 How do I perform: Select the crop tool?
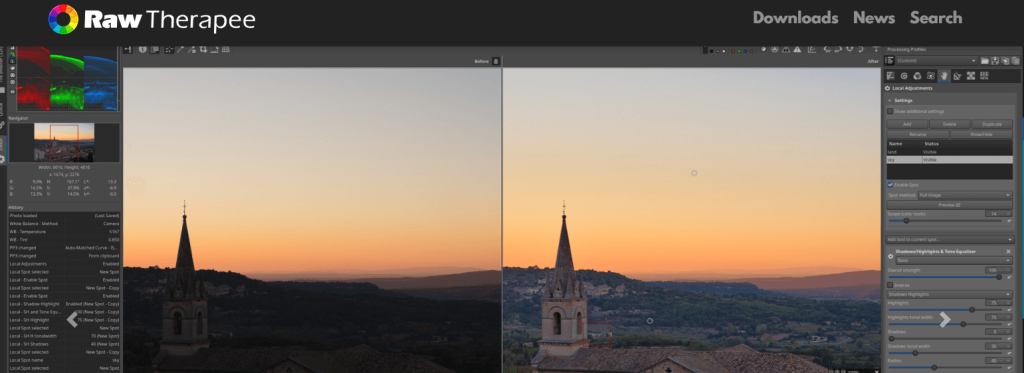click(x=203, y=49)
